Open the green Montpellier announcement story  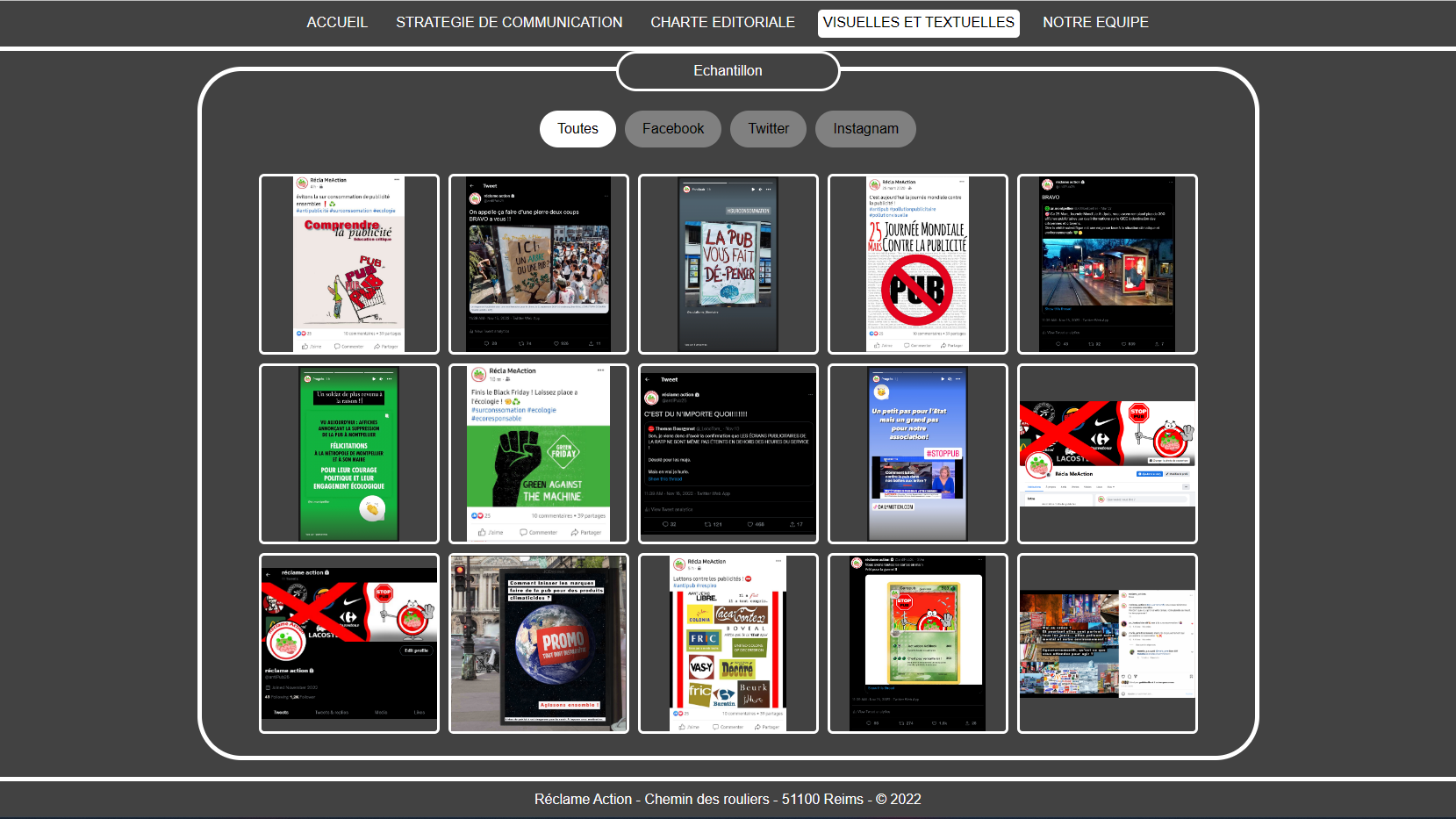point(349,454)
